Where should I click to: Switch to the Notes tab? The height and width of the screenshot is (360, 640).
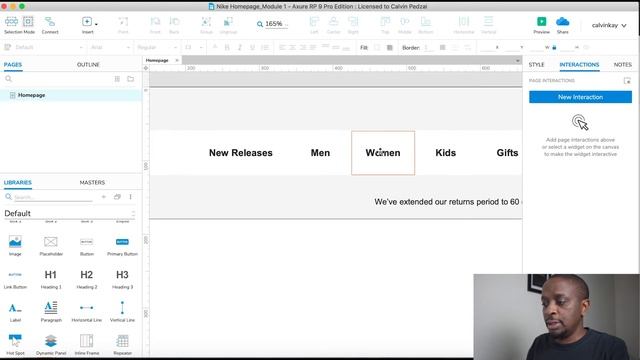622,64
